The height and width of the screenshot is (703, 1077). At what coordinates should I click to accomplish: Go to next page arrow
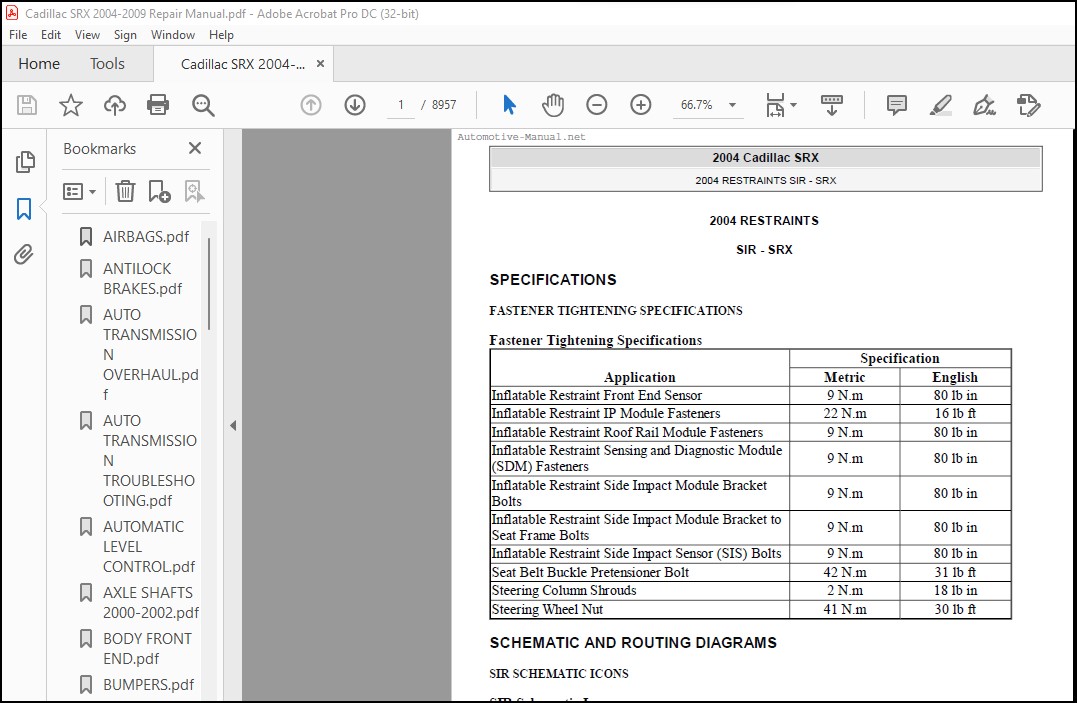(x=355, y=105)
